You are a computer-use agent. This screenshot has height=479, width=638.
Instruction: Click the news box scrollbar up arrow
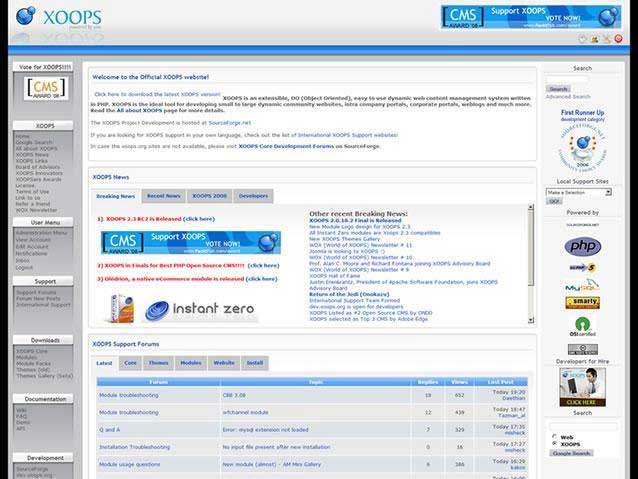pyautogui.click(x=531, y=207)
